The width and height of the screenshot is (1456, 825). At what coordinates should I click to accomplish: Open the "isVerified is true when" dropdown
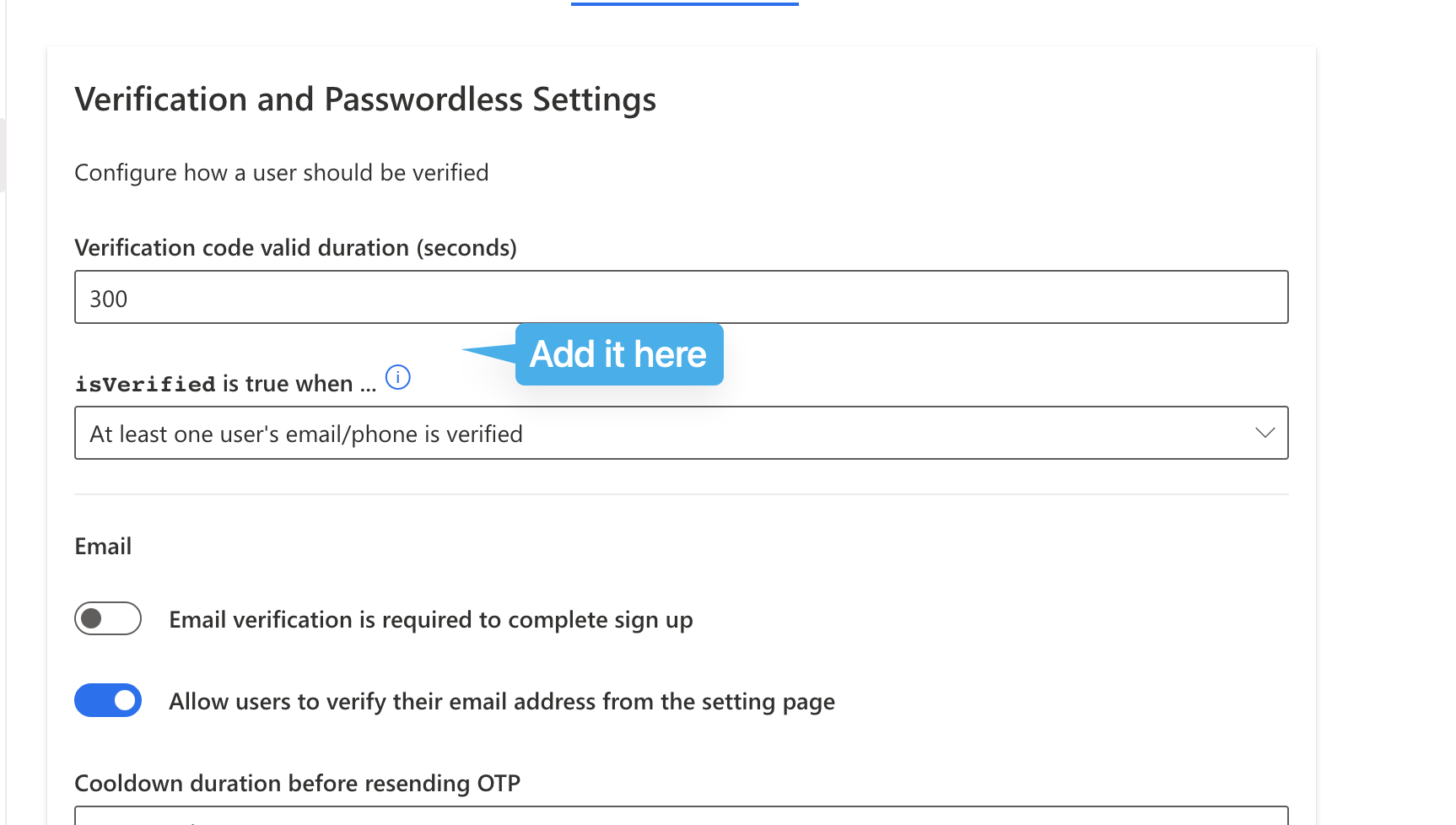pyautogui.click(x=681, y=433)
